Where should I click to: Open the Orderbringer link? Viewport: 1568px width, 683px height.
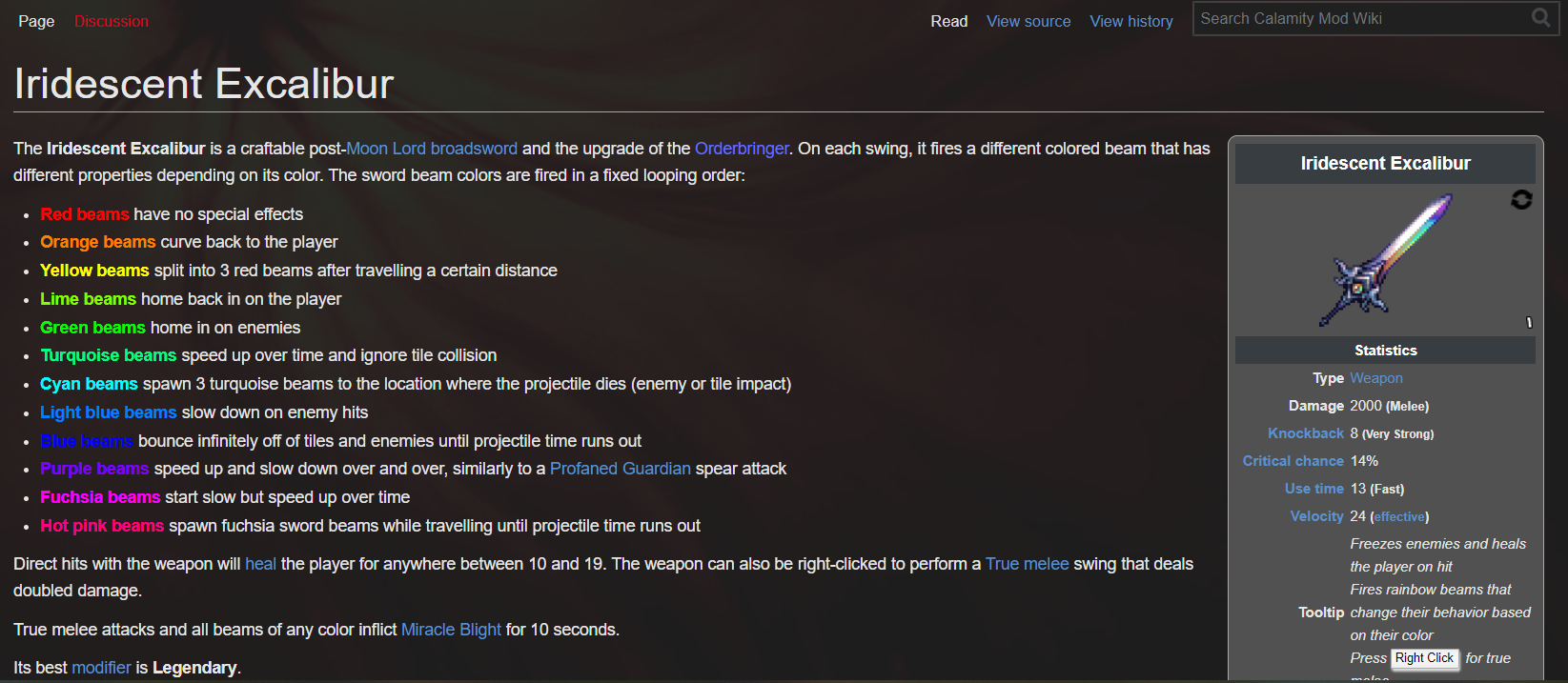[742, 149]
